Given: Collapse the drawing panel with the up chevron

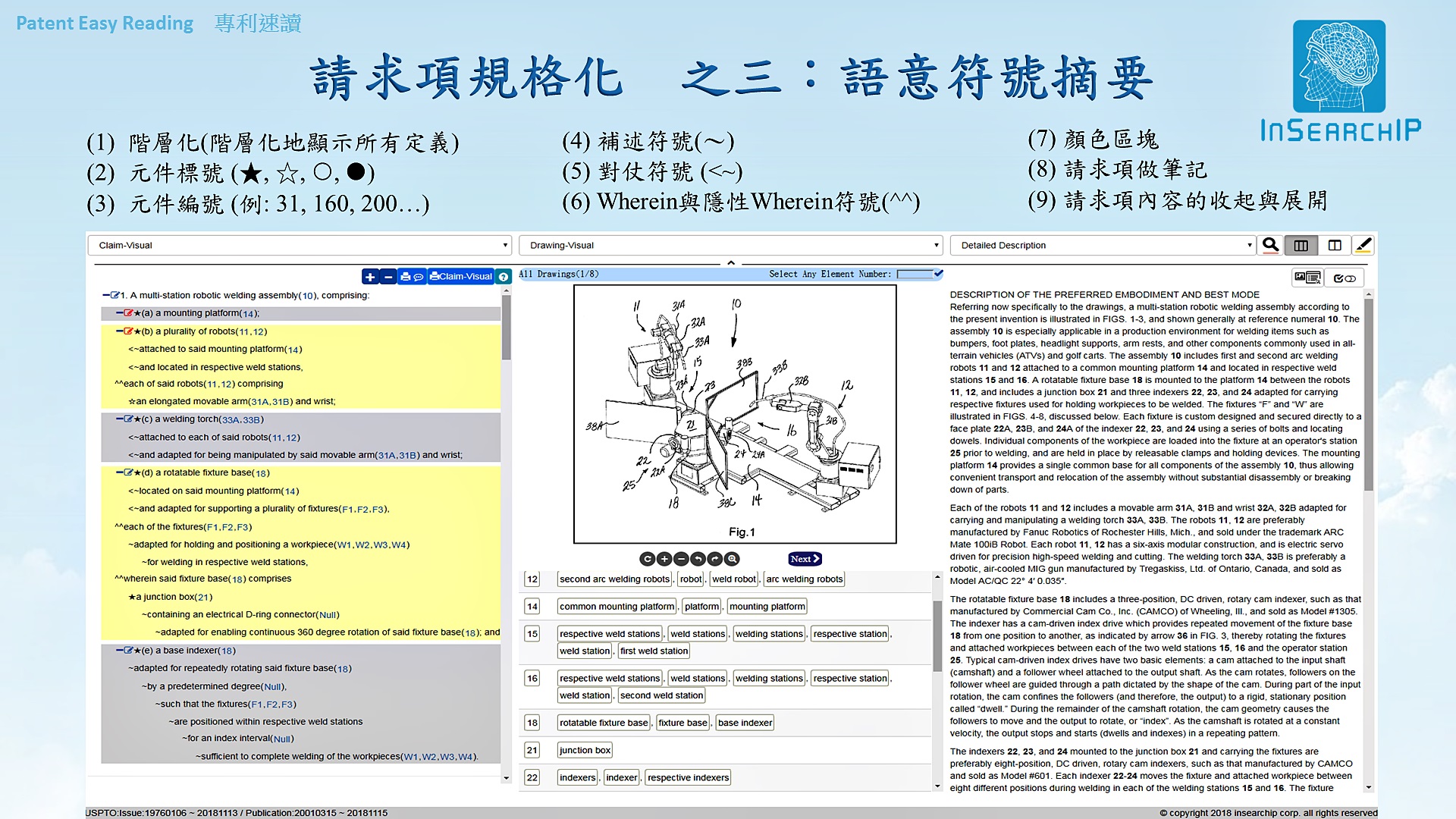Looking at the screenshot, I should point(731,262).
